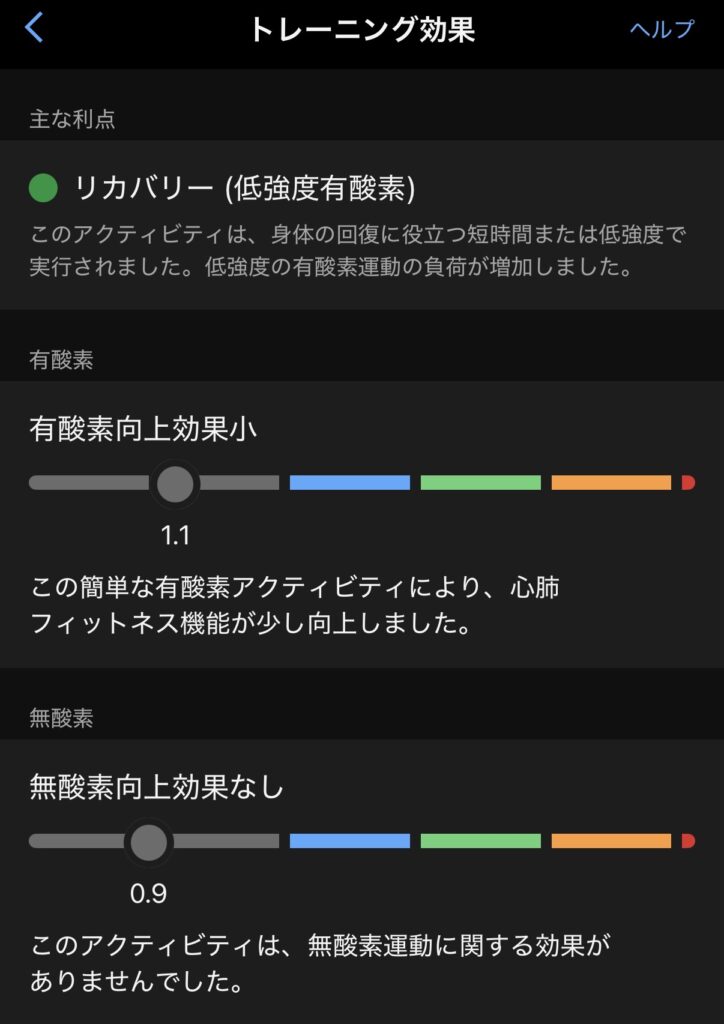
Task: Tap the green segment of anaerobic bar
Action: (x=480, y=841)
